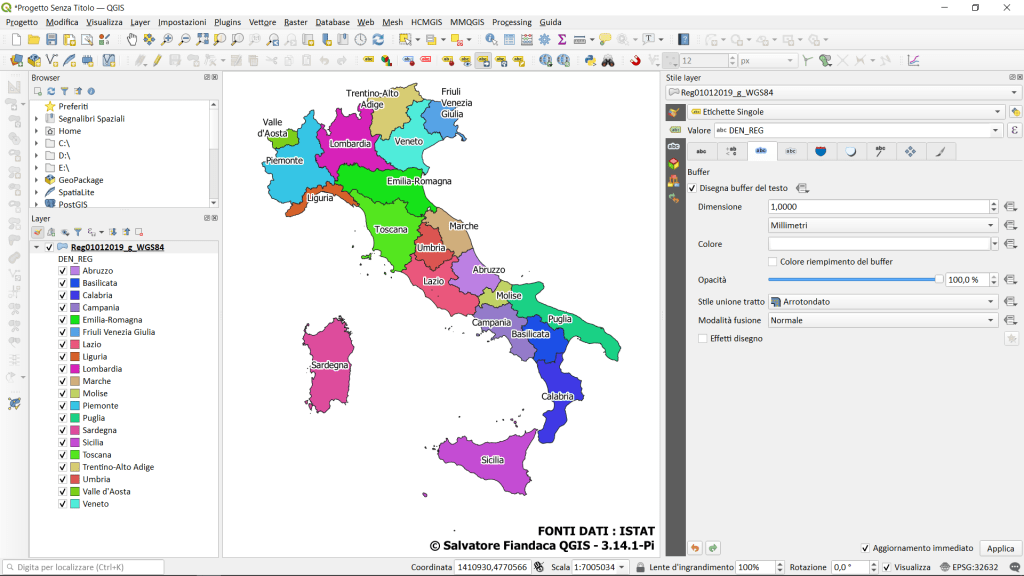This screenshot has width=1024, height=576.
Task: Switch to the Shadow label settings tab
Action: 850,151
